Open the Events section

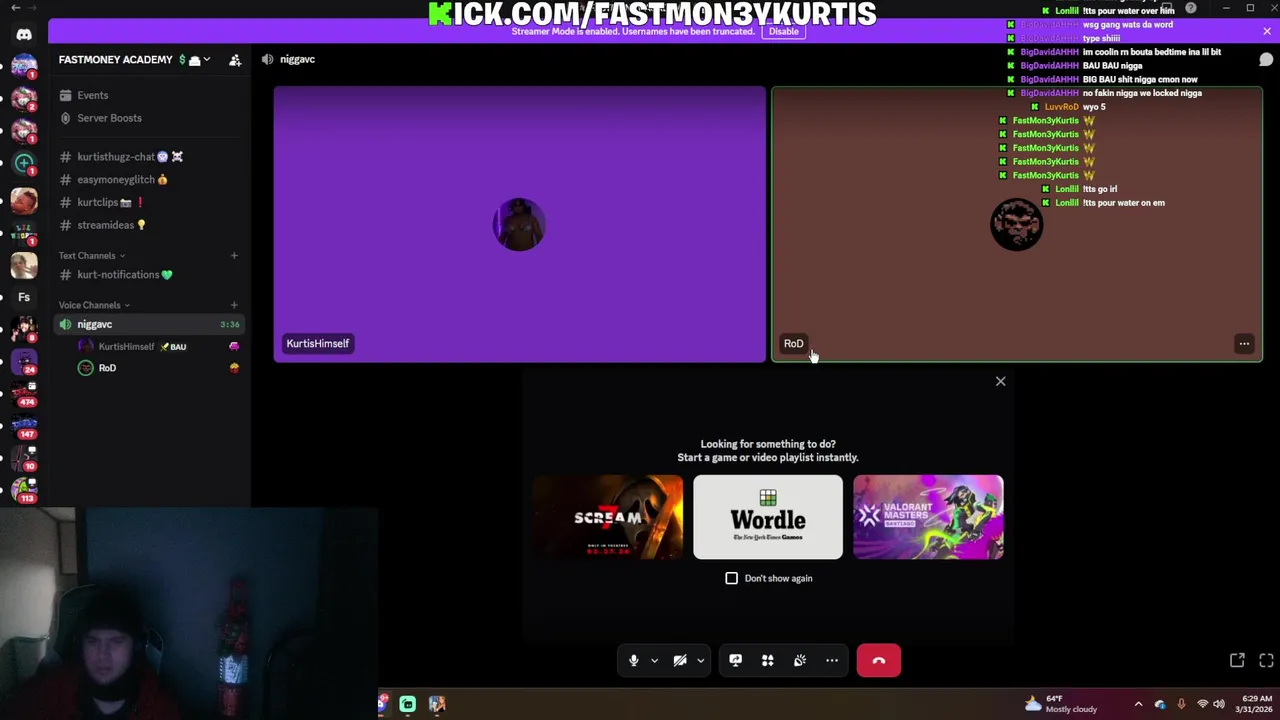click(148, 95)
